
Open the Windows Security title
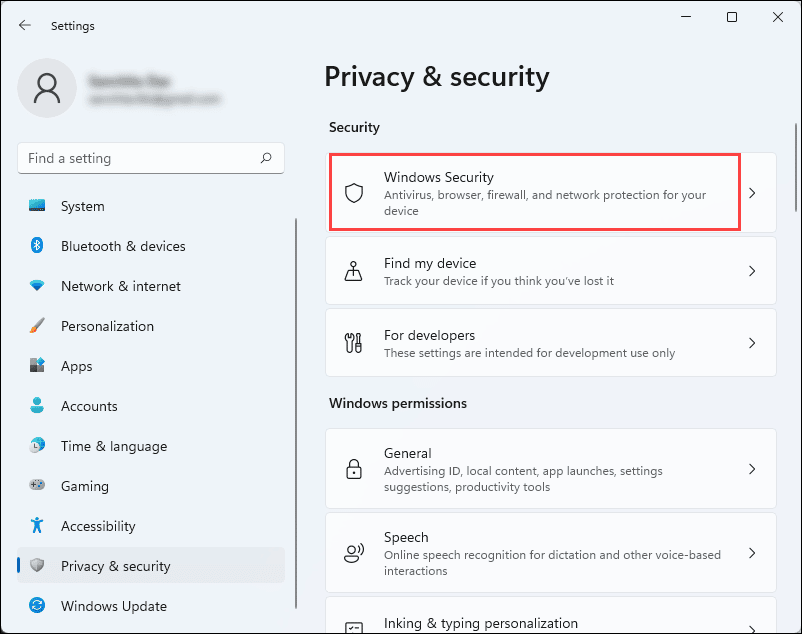pos(438,177)
